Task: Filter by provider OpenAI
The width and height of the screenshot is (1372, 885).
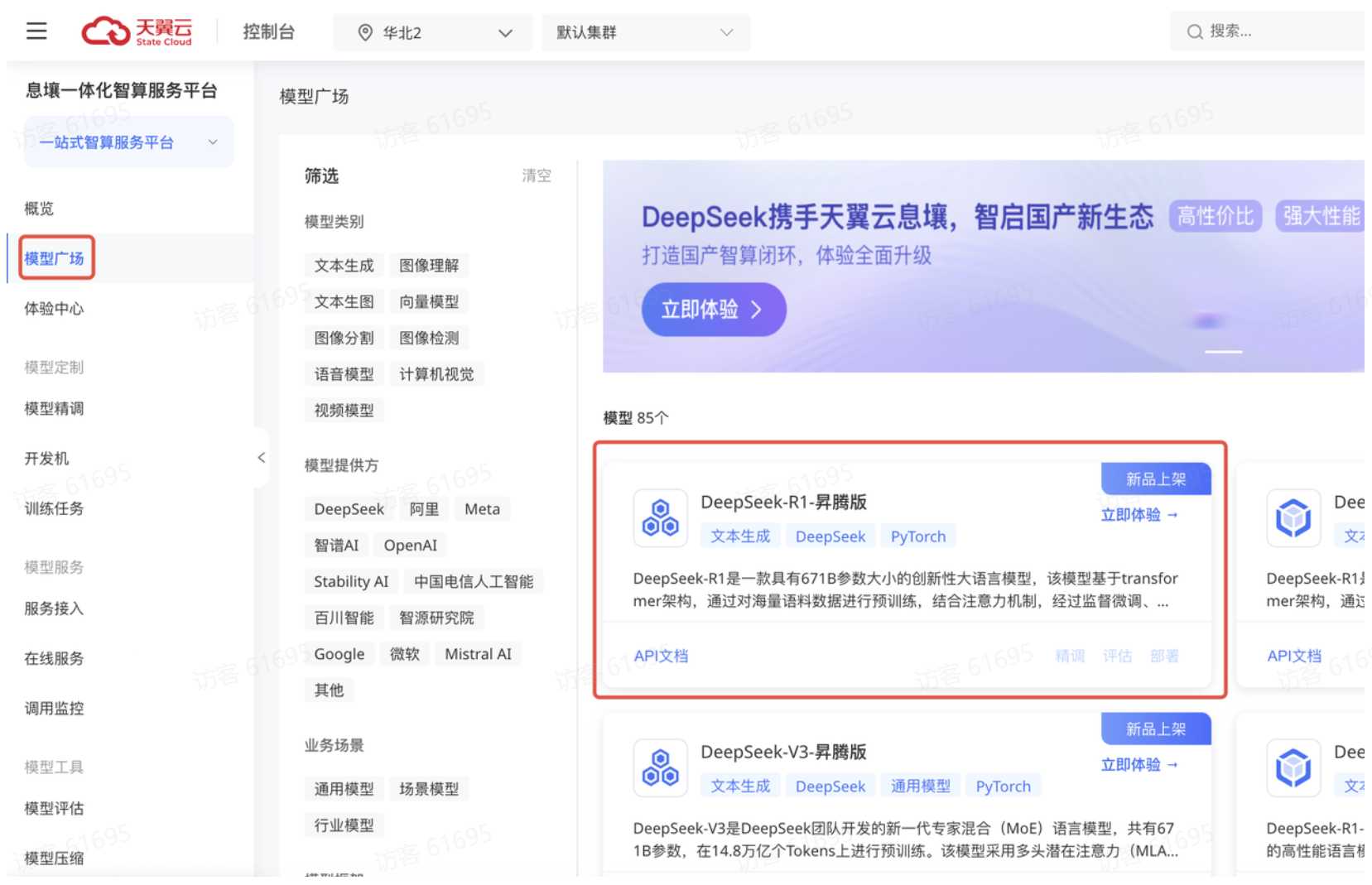Action: pos(410,545)
